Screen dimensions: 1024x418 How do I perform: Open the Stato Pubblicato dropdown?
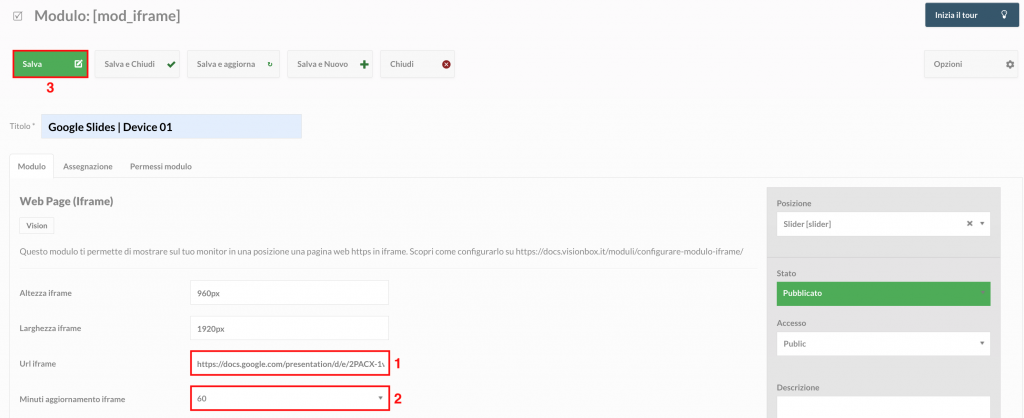coord(884,293)
